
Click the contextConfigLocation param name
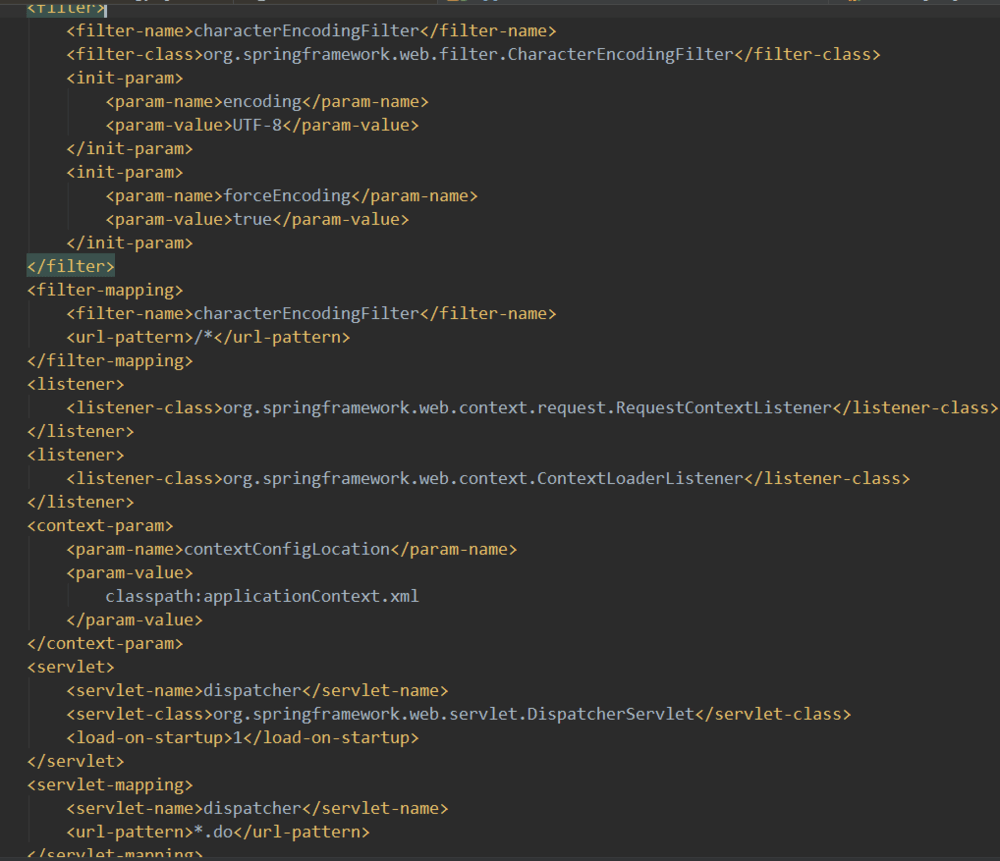(x=287, y=549)
